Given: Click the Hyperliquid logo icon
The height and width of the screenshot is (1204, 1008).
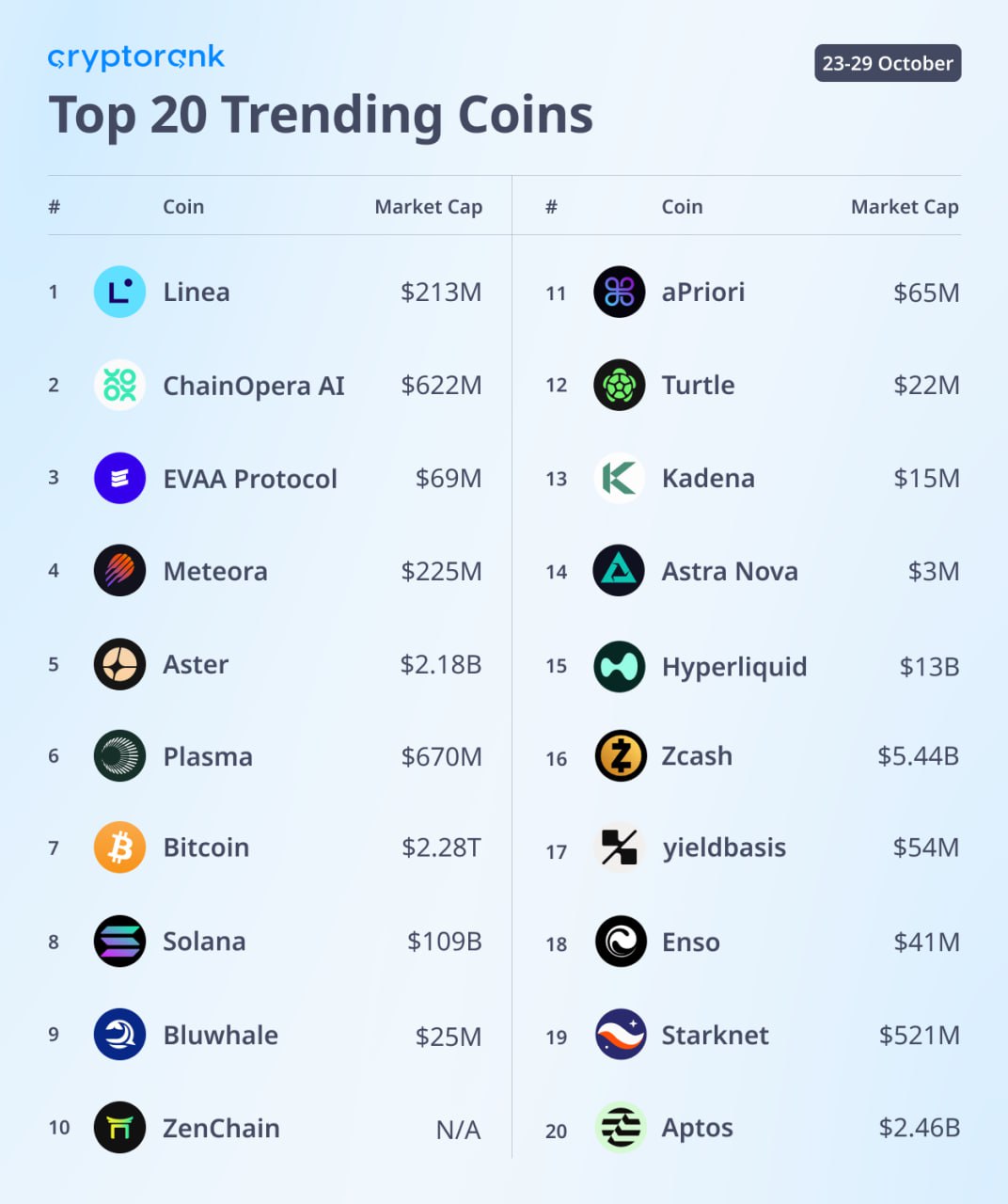Looking at the screenshot, I should (x=619, y=666).
